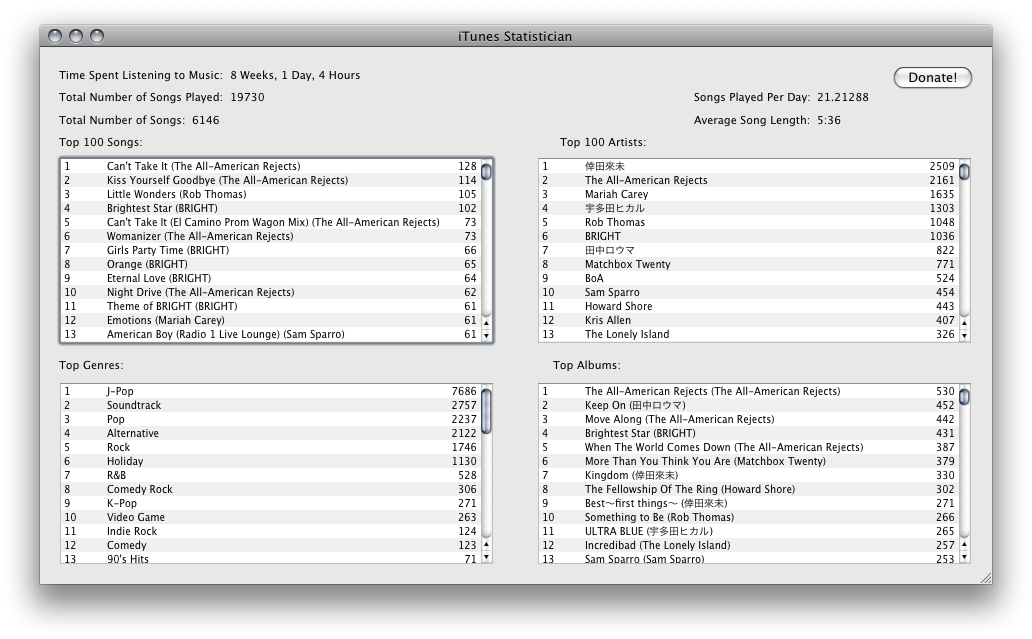
Task: Select Can't Take It (El Camino Prom Wagon Mix)
Action: click(271, 222)
